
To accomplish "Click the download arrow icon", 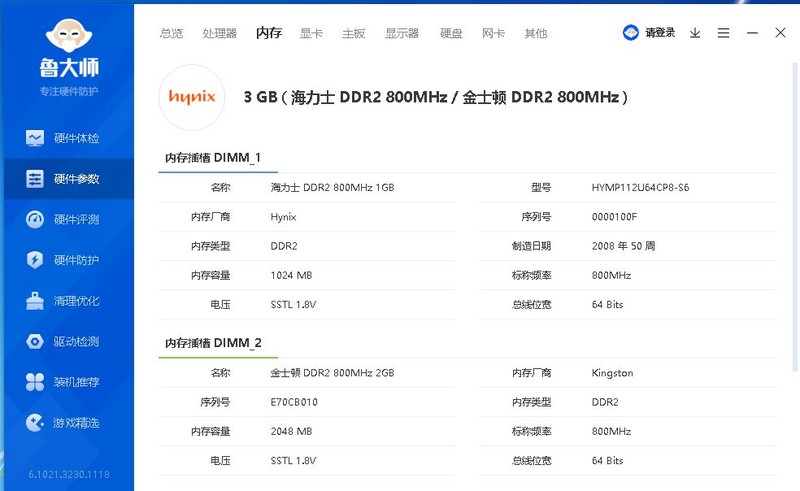I will (x=695, y=33).
